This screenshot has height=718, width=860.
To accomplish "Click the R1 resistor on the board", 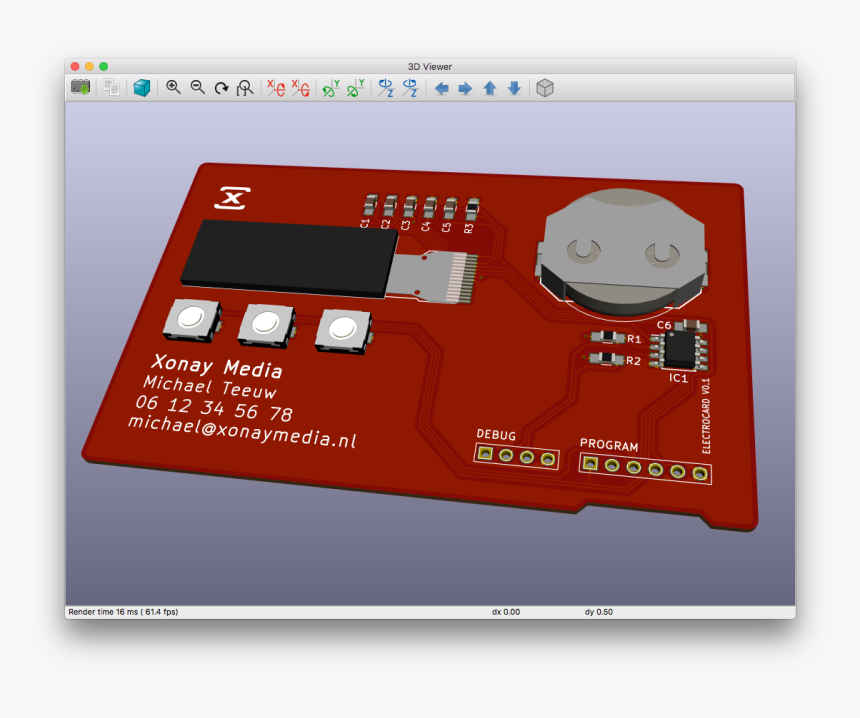I will coord(607,336).
